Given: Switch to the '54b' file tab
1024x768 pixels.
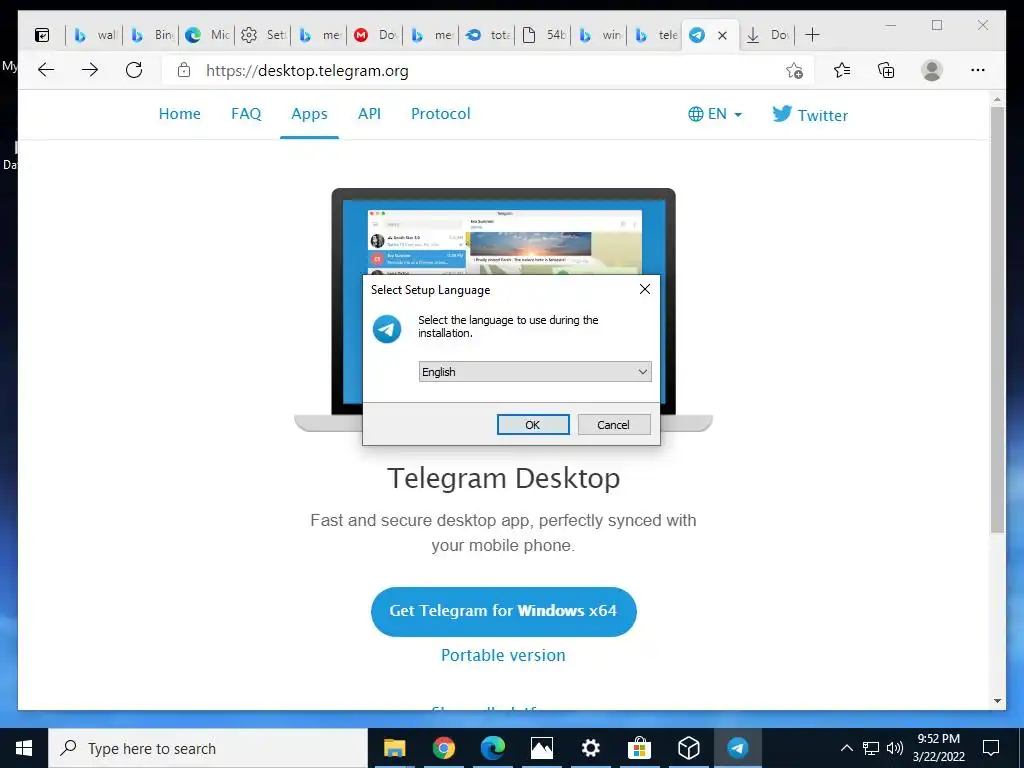Looking at the screenshot, I should click(544, 35).
